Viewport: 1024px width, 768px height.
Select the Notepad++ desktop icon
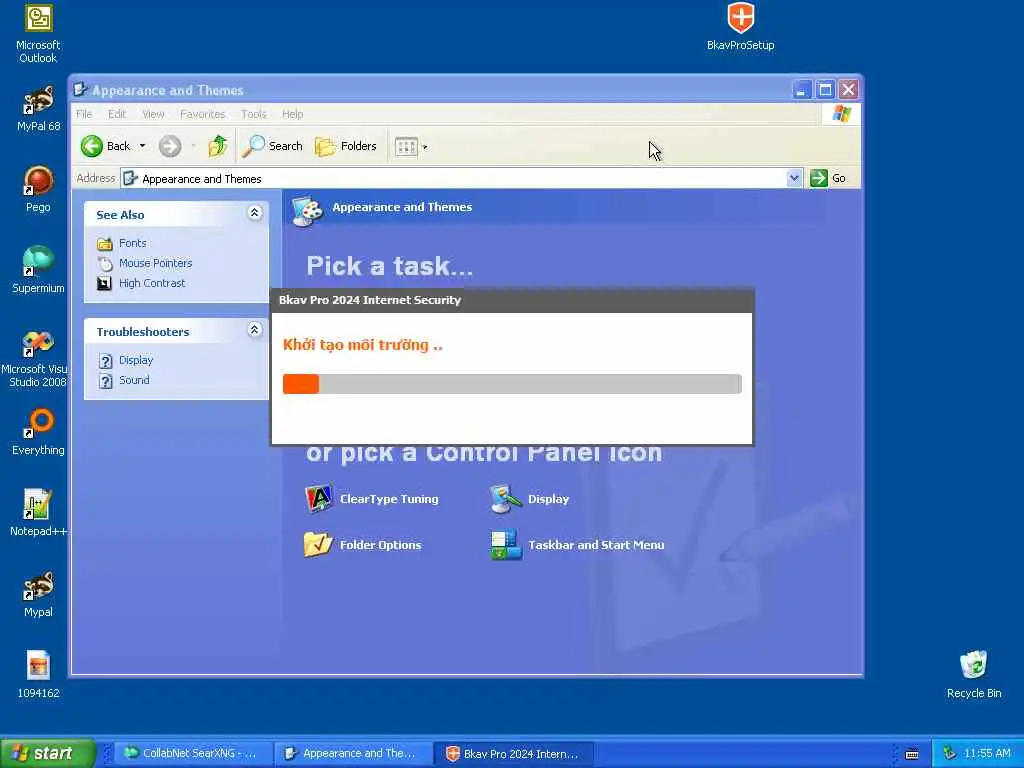(38, 513)
